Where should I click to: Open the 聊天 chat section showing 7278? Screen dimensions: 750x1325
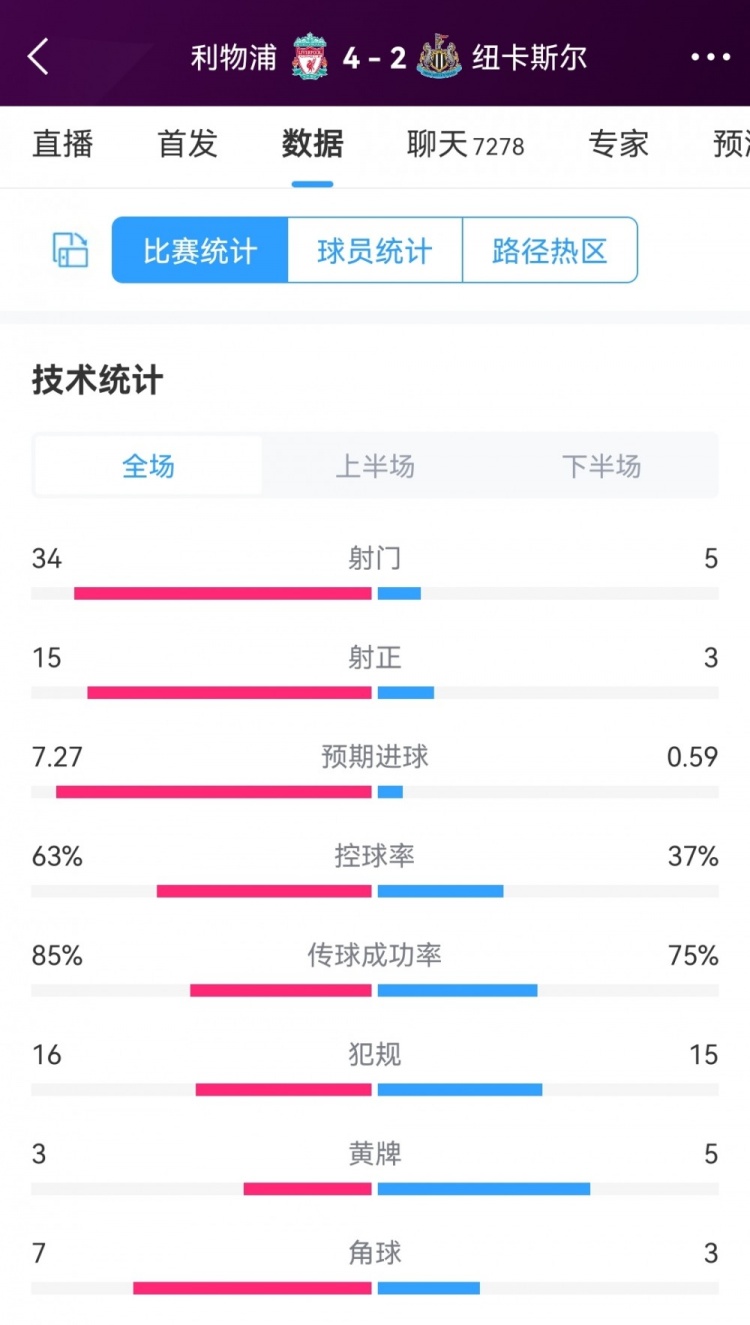point(463,144)
